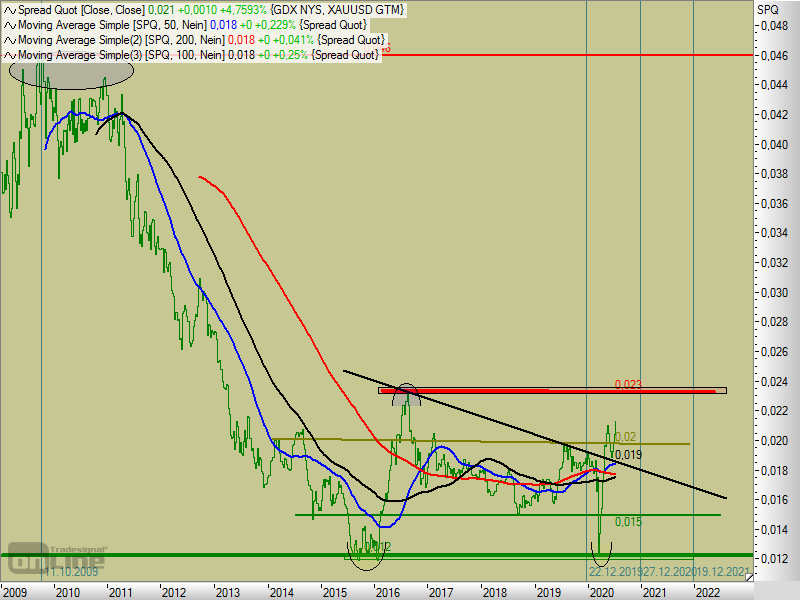Click the Moving Average Simple(3) 100 legend icon
800x600 pixels.
[x=10, y=55]
